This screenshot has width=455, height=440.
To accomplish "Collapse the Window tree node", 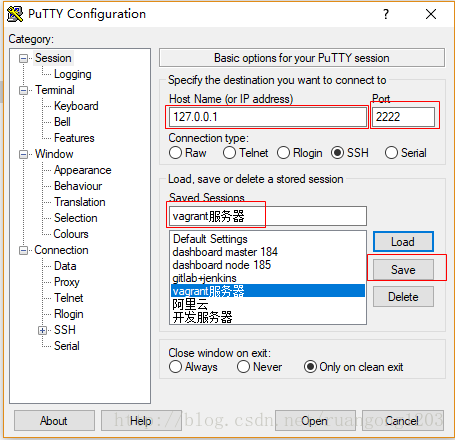I will tap(23, 155).
